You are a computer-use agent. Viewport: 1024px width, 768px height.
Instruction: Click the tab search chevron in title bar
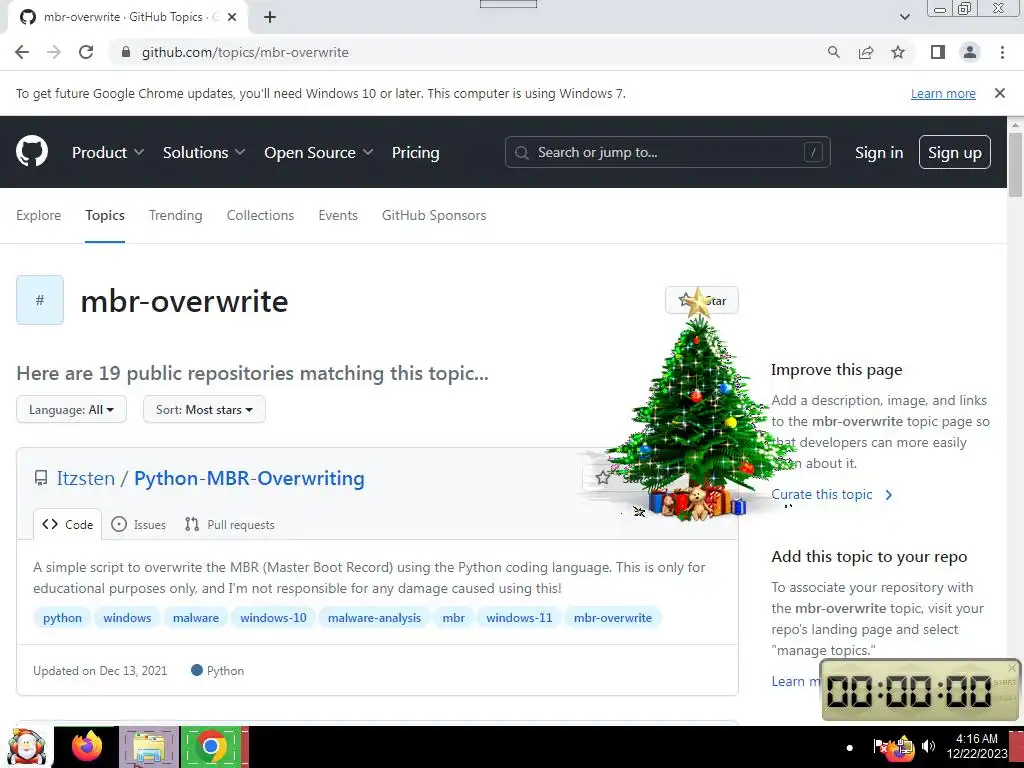[904, 17]
